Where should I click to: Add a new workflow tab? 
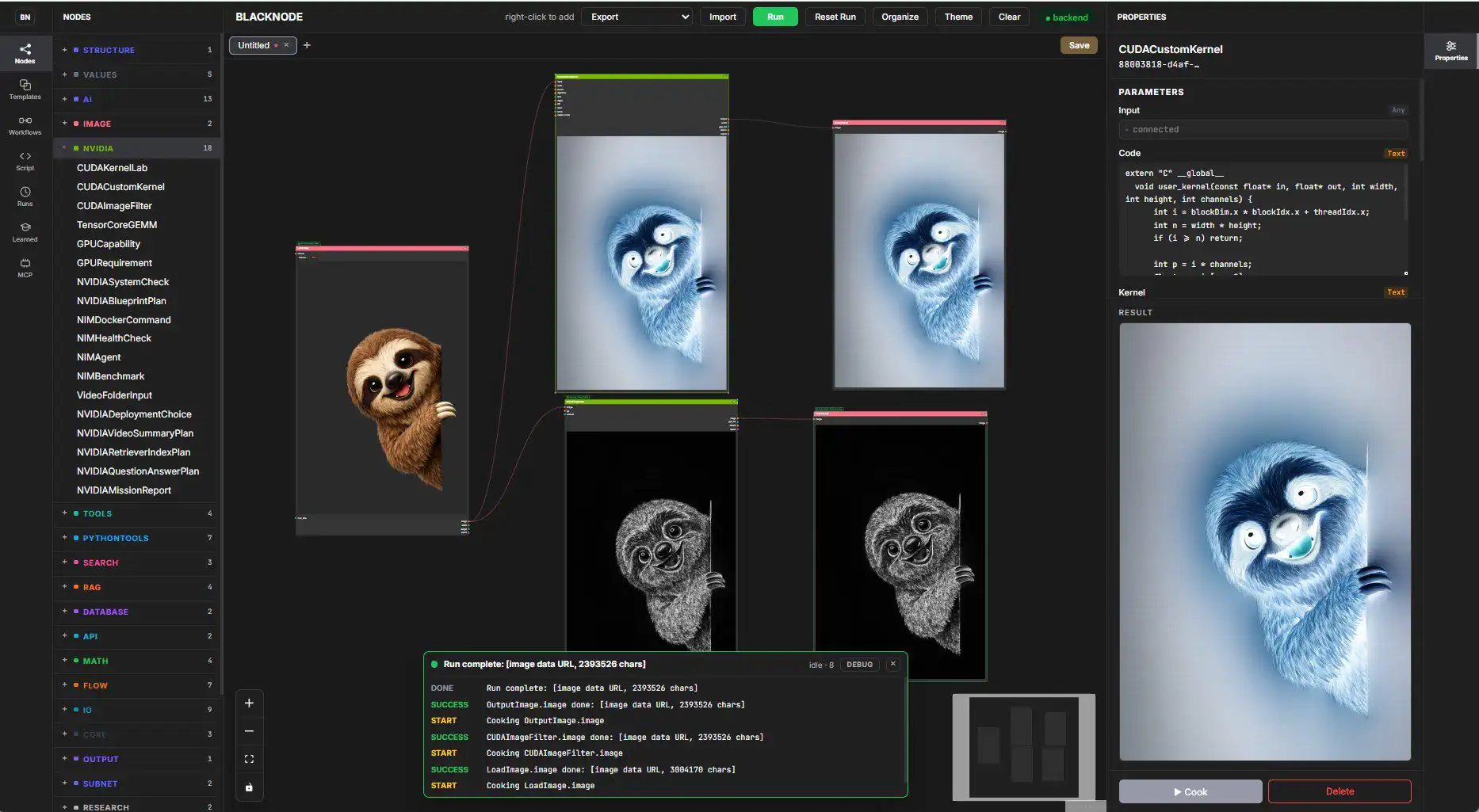tap(307, 45)
